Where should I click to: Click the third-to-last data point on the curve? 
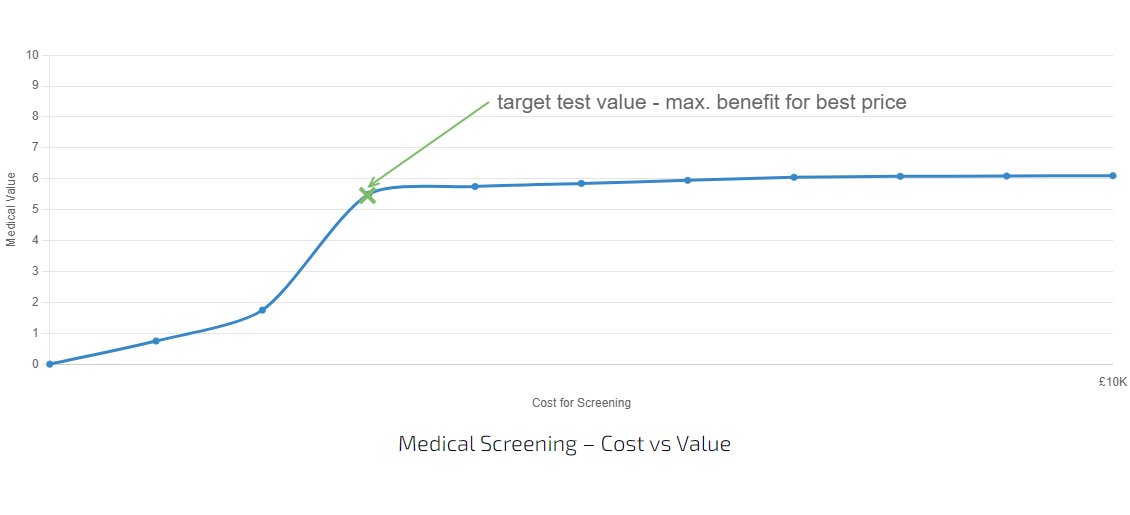(900, 176)
